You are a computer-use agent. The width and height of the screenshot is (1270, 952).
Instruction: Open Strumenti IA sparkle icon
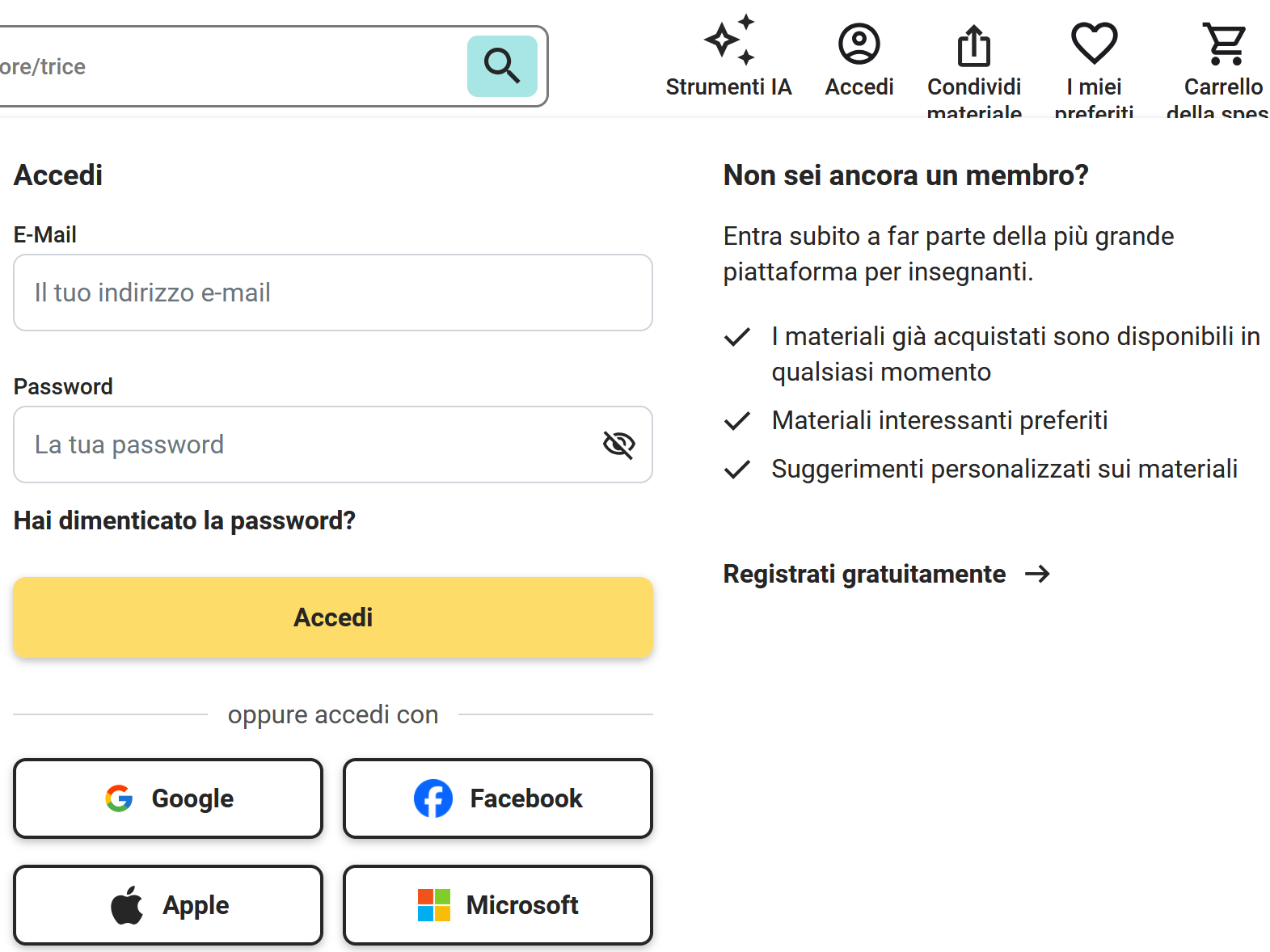coord(729,40)
